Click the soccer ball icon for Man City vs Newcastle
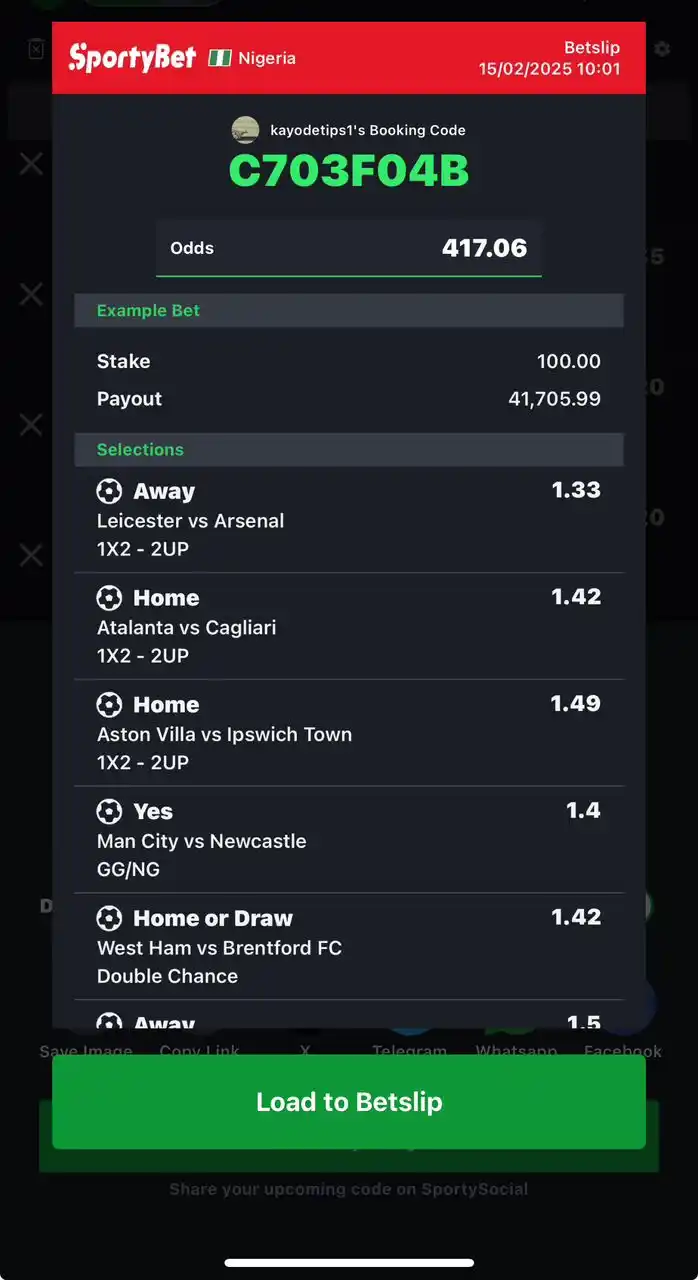This screenshot has width=698, height=1280. (109, 811)
